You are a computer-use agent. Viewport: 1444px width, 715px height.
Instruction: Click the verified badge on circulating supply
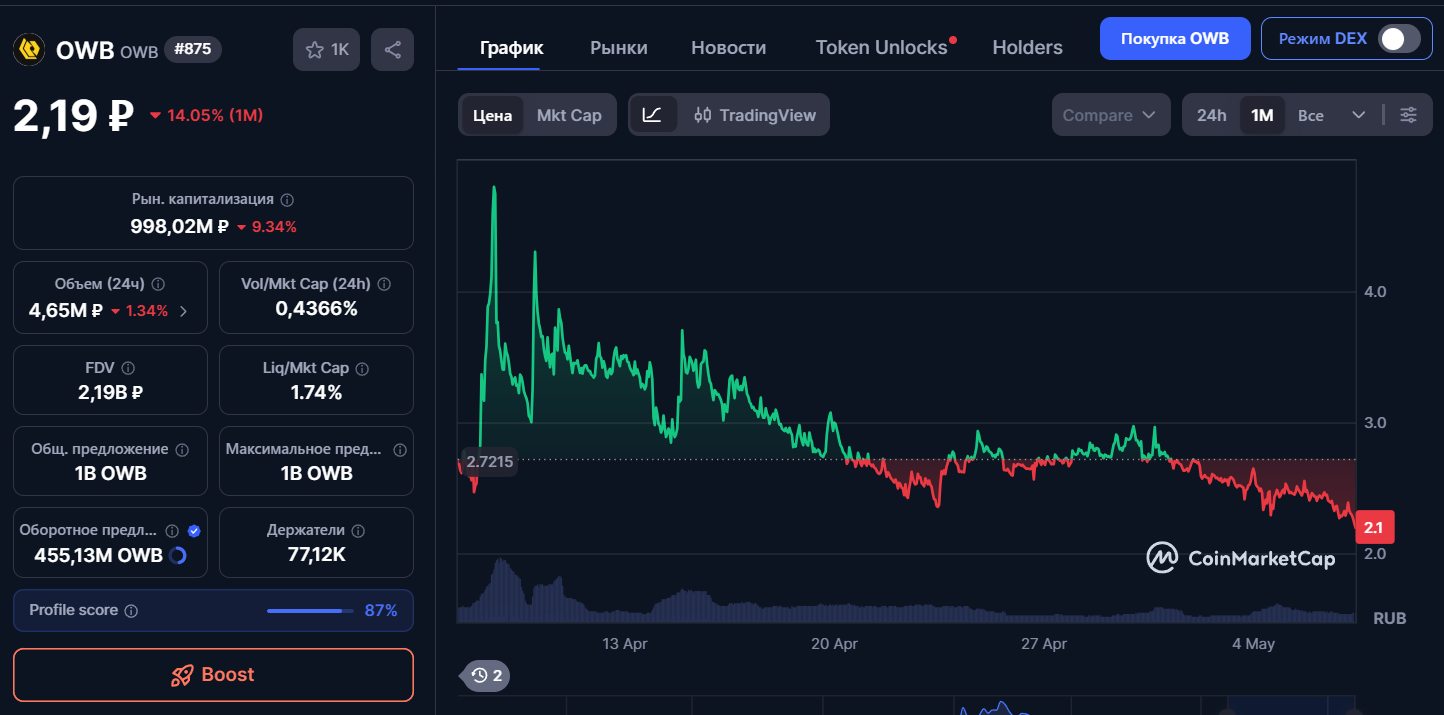(x=194, y=531)
